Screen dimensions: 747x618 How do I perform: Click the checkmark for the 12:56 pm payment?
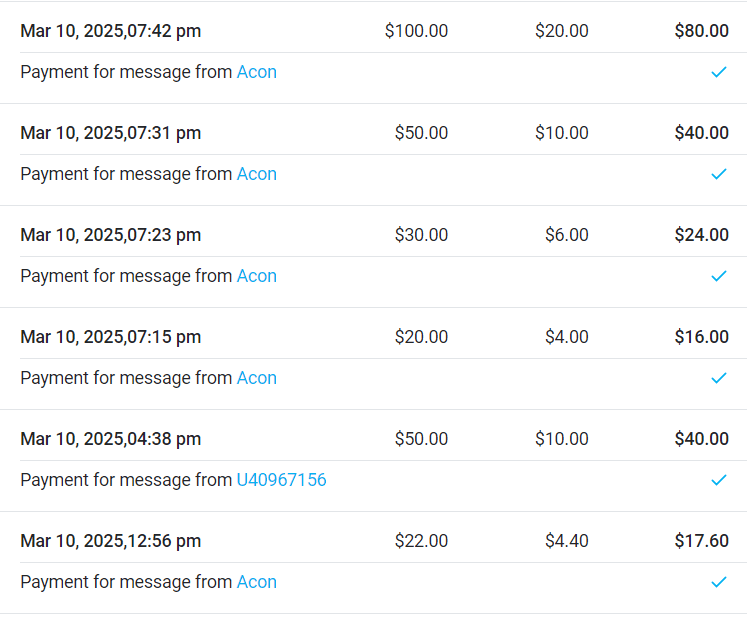718,582
